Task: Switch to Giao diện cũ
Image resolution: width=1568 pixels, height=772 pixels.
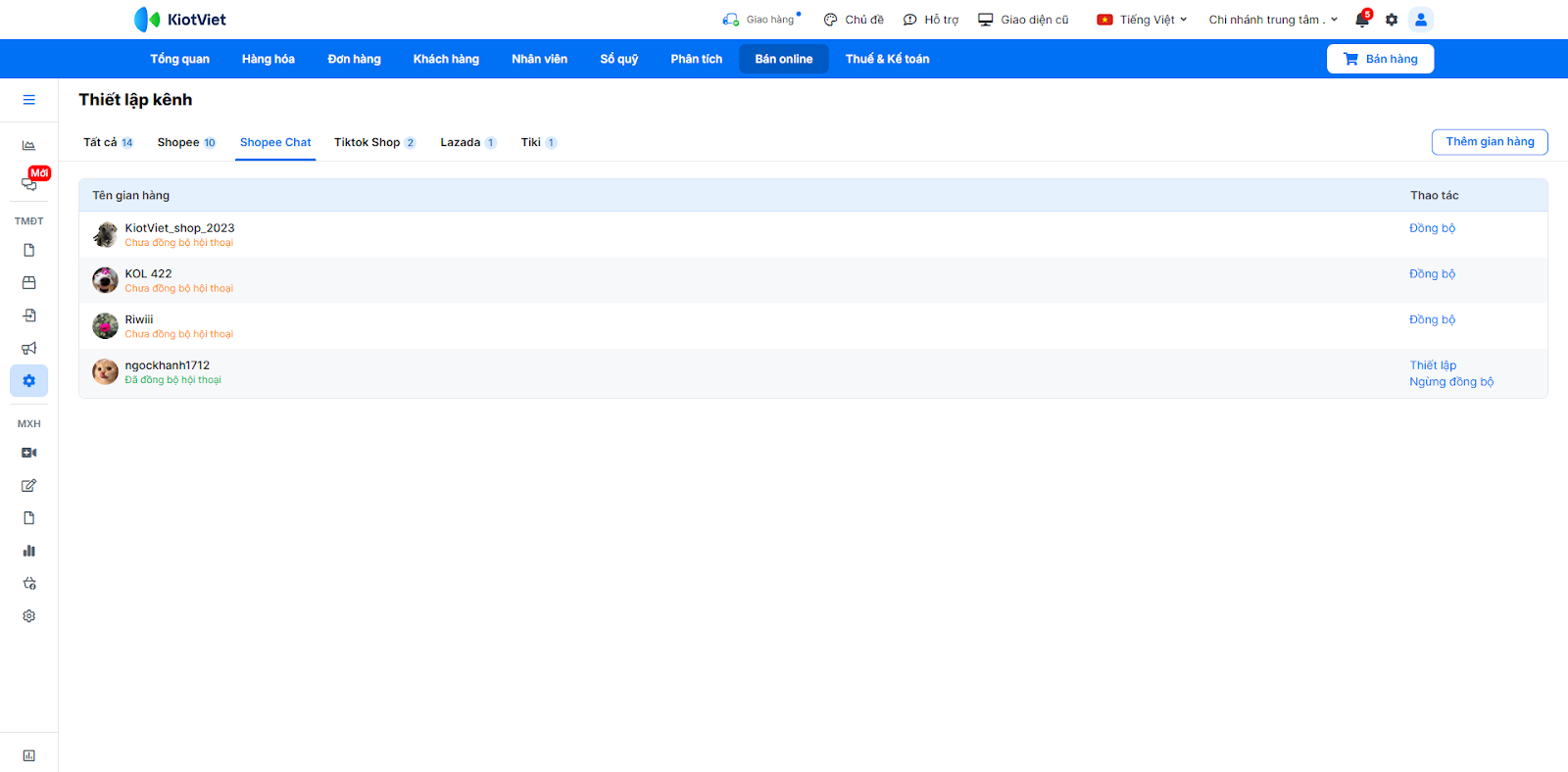Action: (1023, 20)
